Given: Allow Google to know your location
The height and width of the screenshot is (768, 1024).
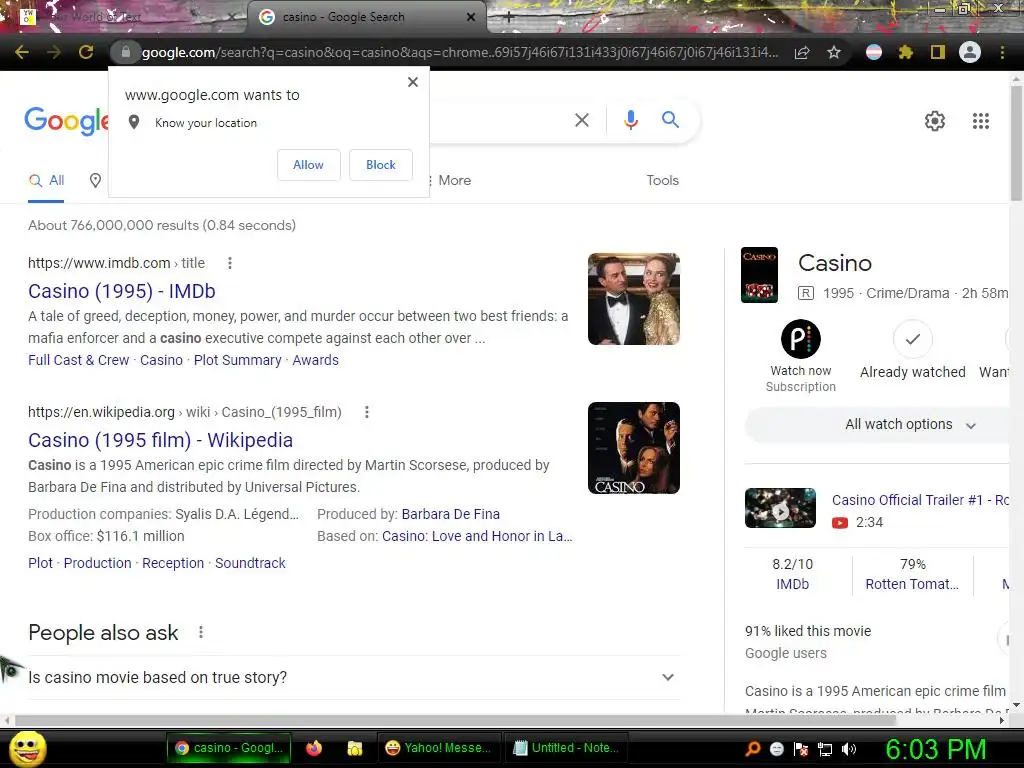Looking at the screenshot, I should 309,165.
